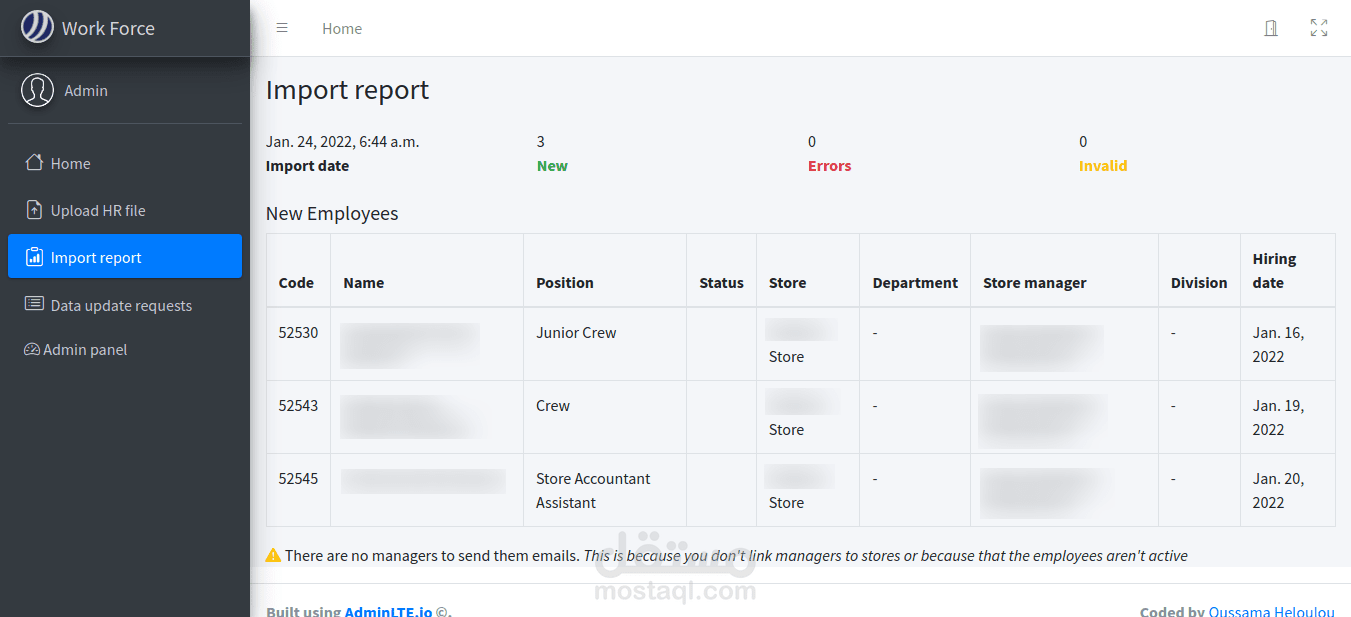Image resolution: width=1351 pixels, height=617 pixels.
Task: Click the Upload HR file icon
Action: [34, 210]
